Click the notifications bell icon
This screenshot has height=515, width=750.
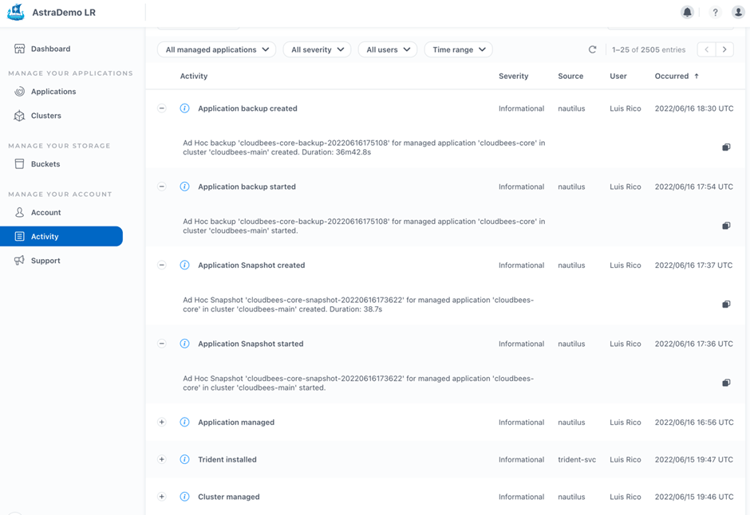(687, 12)
